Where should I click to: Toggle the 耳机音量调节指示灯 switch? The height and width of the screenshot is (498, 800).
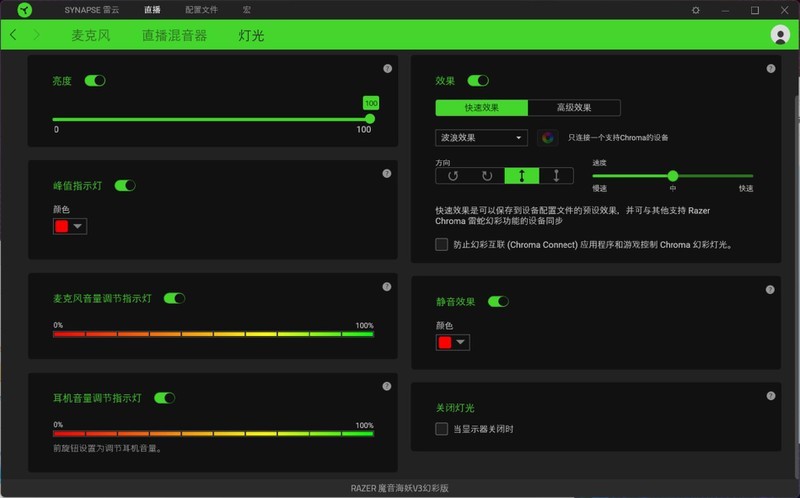(x=165, y=398)
